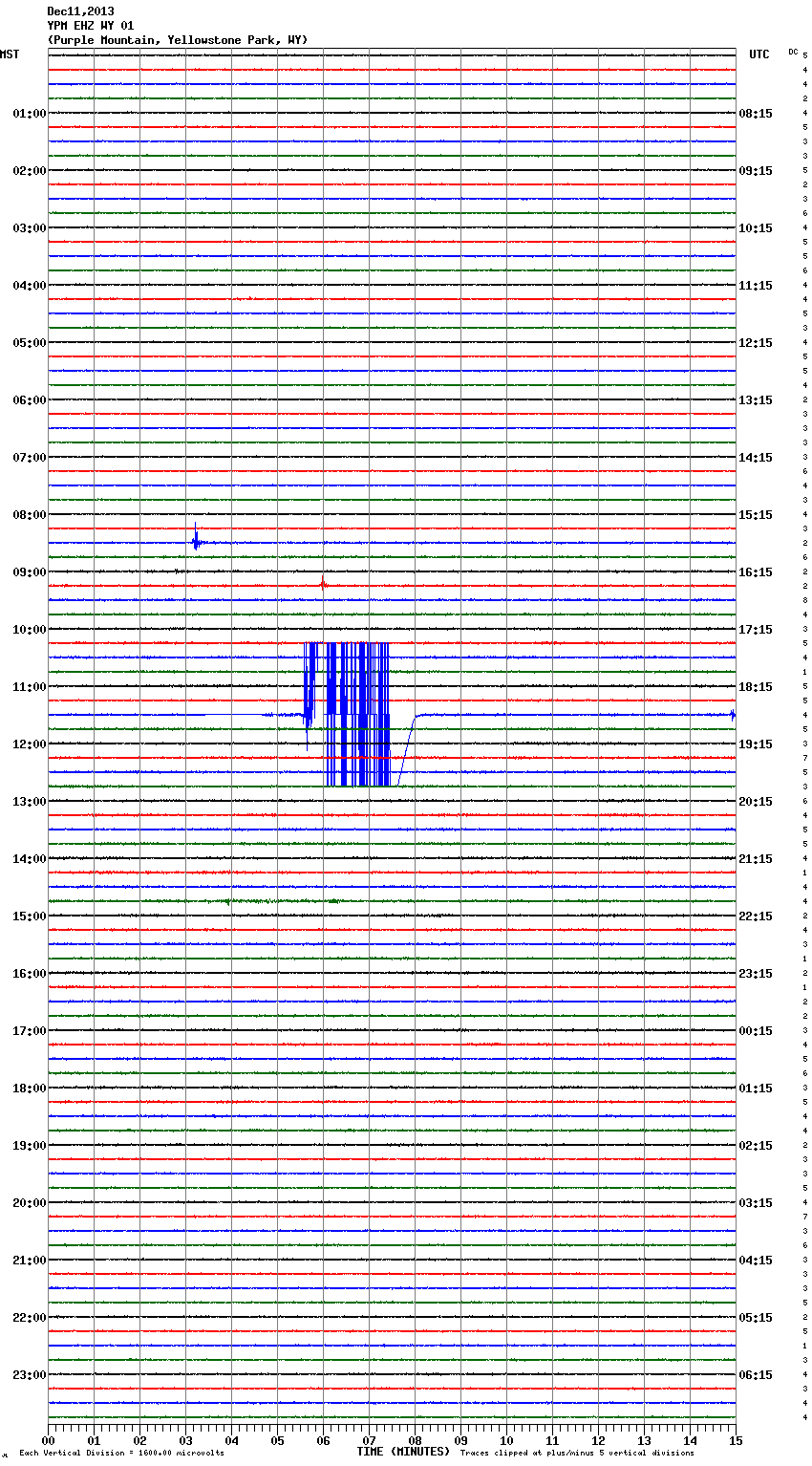
Task: Select the 01:00 MST time label
Action: click(x=30, y=114)
